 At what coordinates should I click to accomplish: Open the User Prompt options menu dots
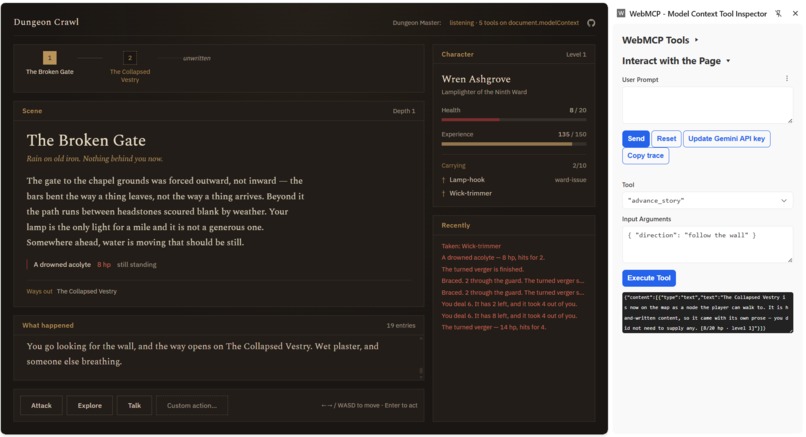786,79
